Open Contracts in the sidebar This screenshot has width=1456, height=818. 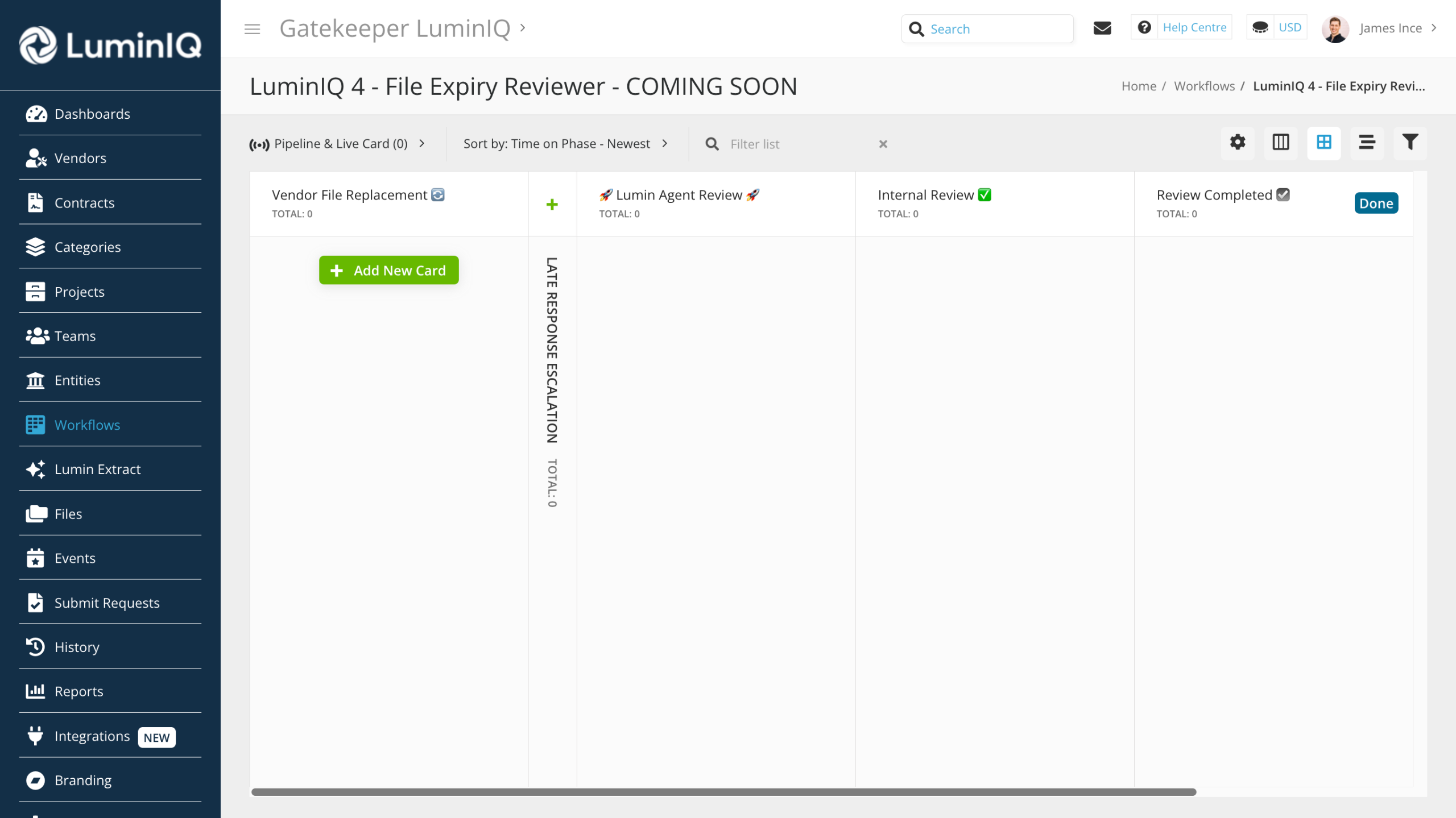pos(84,203)
